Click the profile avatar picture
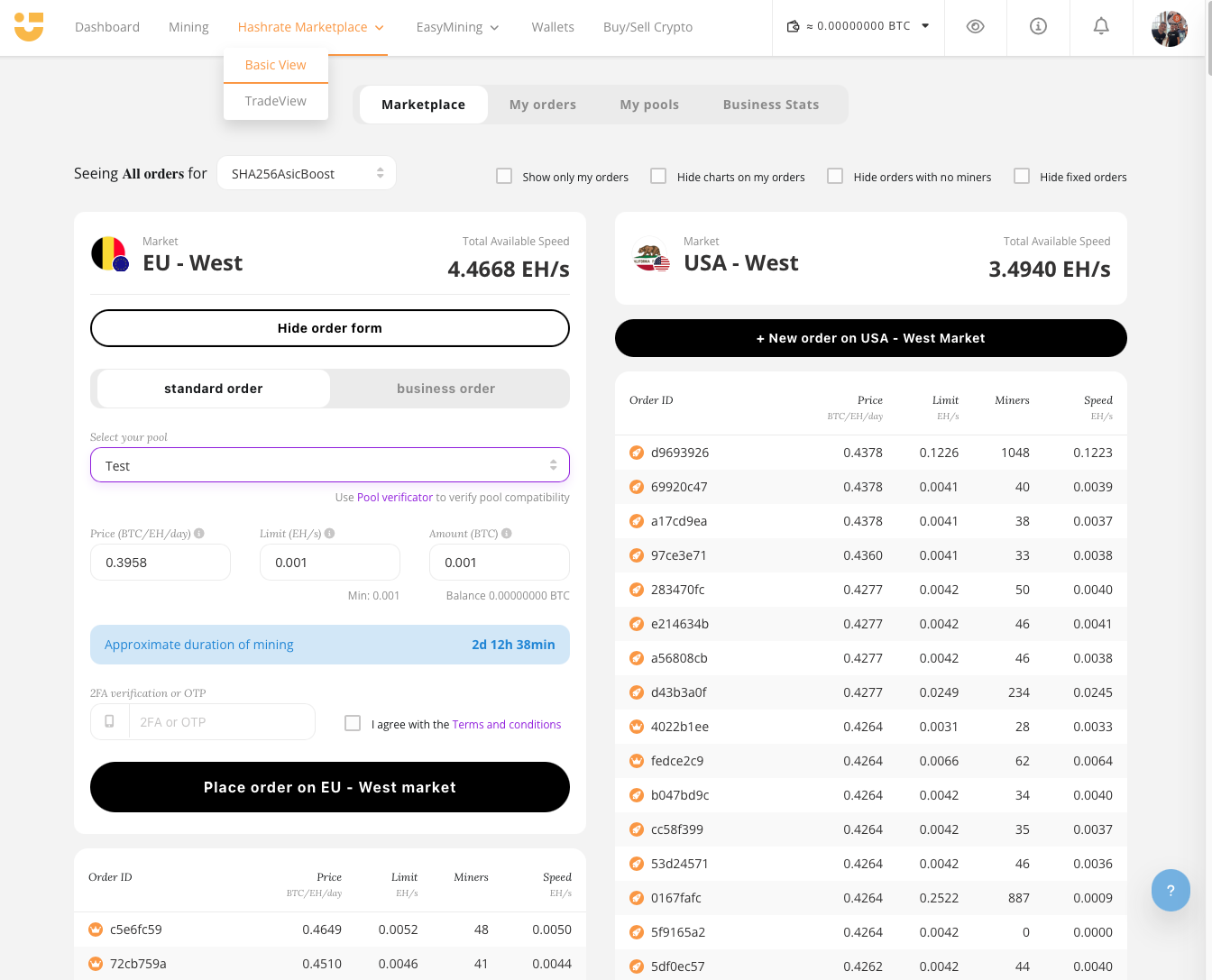Viewport: 1212px width, 980px height. (x=1169, y=28)
